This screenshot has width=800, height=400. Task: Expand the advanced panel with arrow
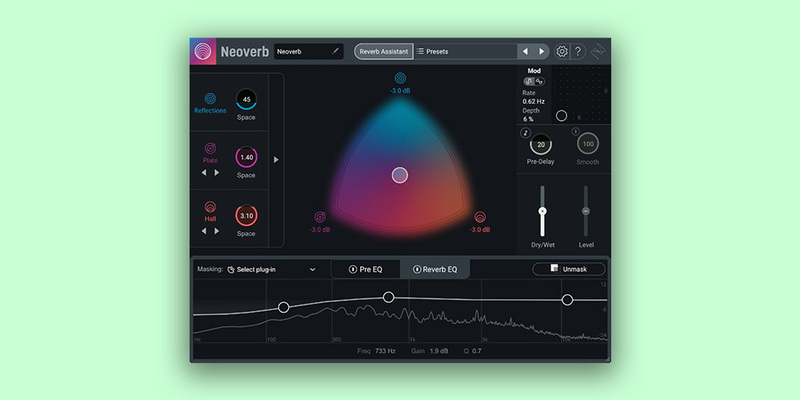point(277,159)
